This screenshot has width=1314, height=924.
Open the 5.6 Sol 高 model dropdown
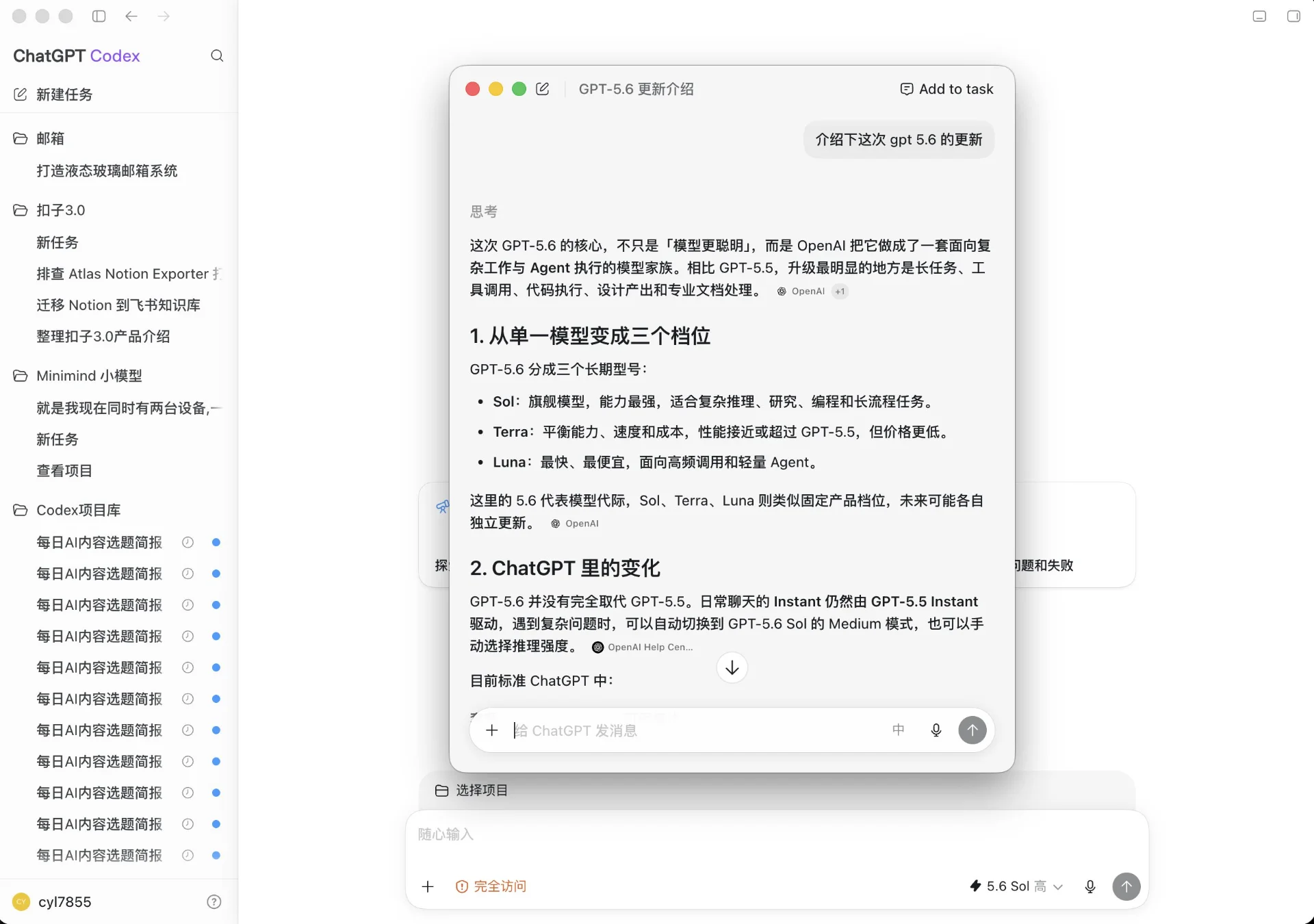1017,887
